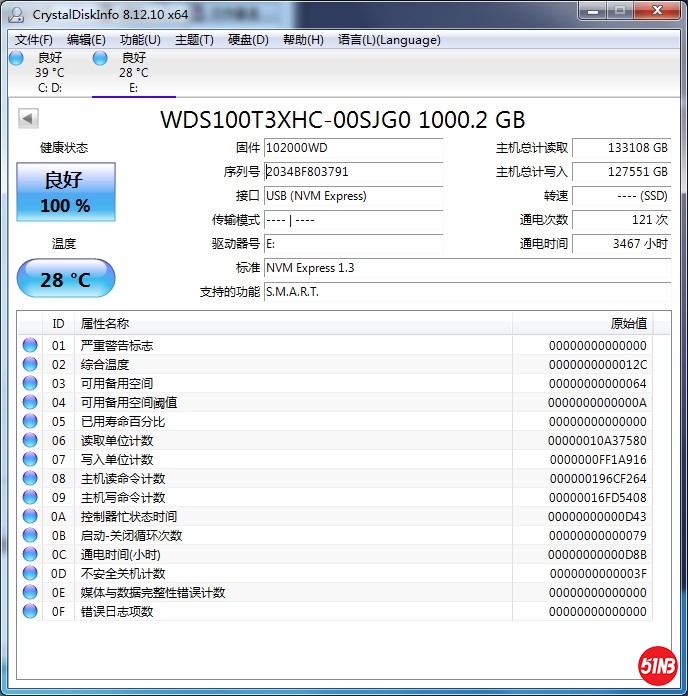688x696 pixels.
Task: Click status icon of row 0B 启动-关闭循环次数
Action: click(30, 535)
